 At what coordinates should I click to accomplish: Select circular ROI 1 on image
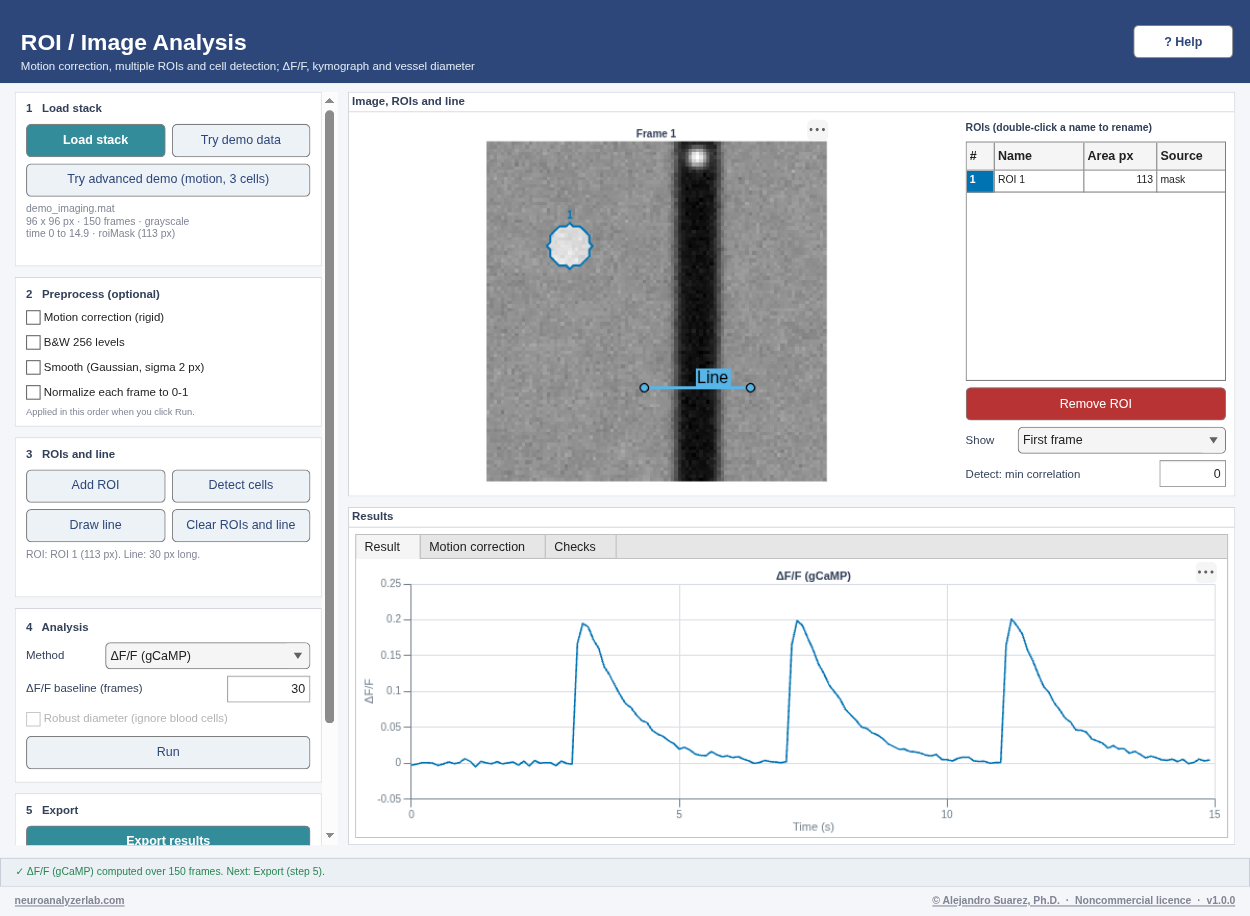569,246
